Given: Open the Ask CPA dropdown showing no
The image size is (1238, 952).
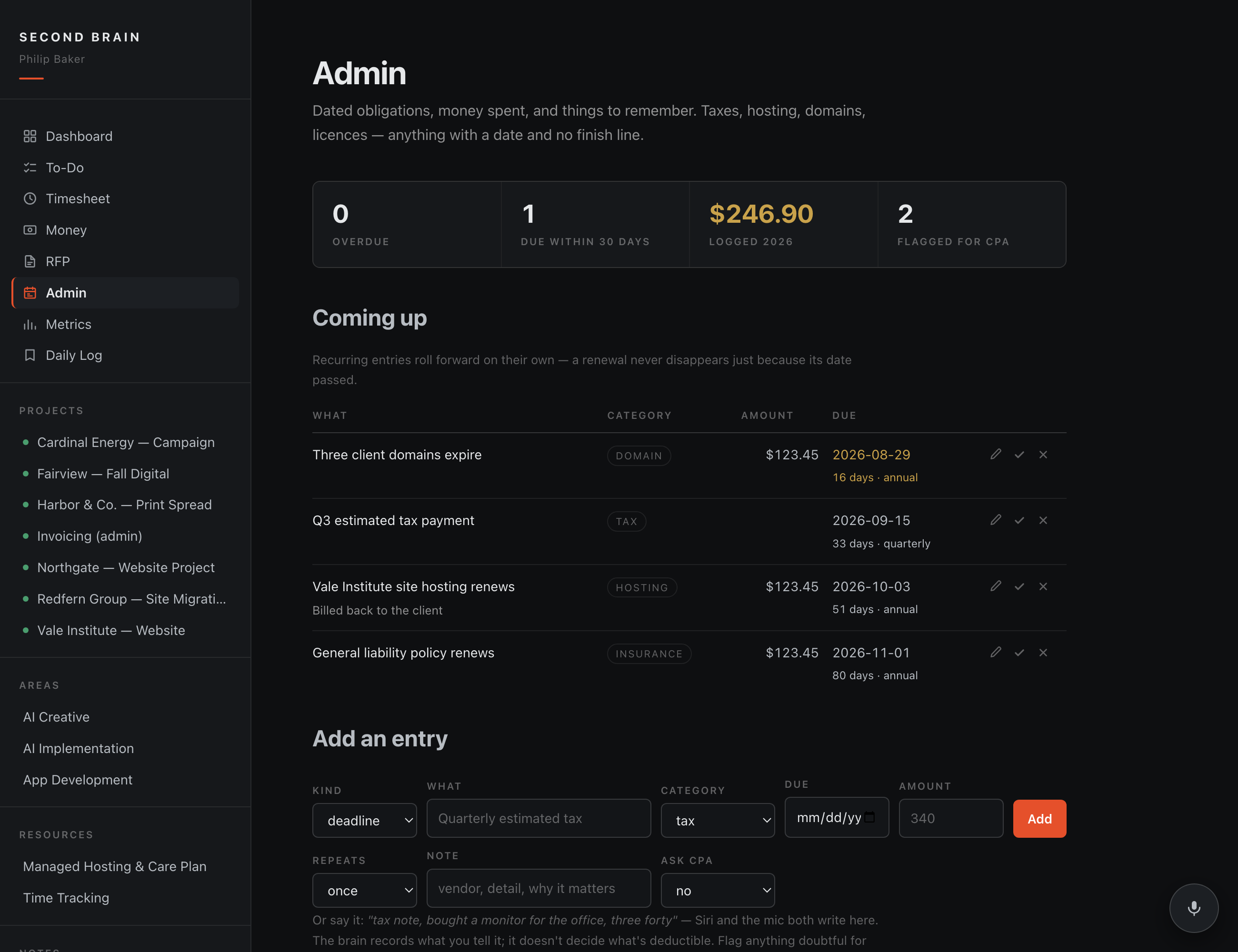Looking at the screenshot, I should [718, 891].
